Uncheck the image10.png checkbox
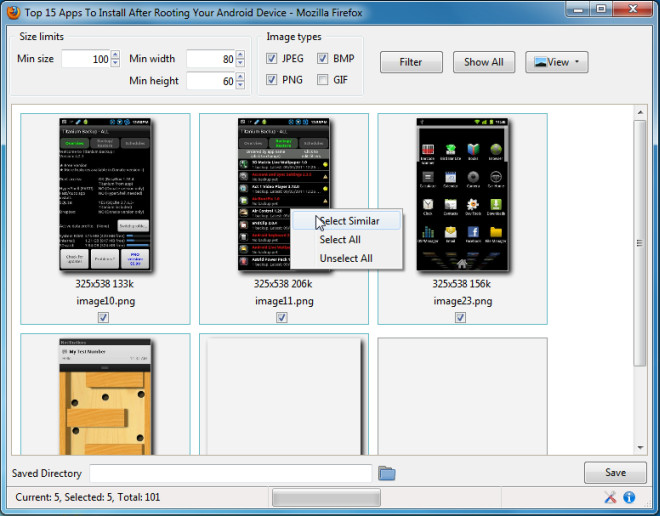The width and height of the screenshot is (660, 516). coord(103,317)
